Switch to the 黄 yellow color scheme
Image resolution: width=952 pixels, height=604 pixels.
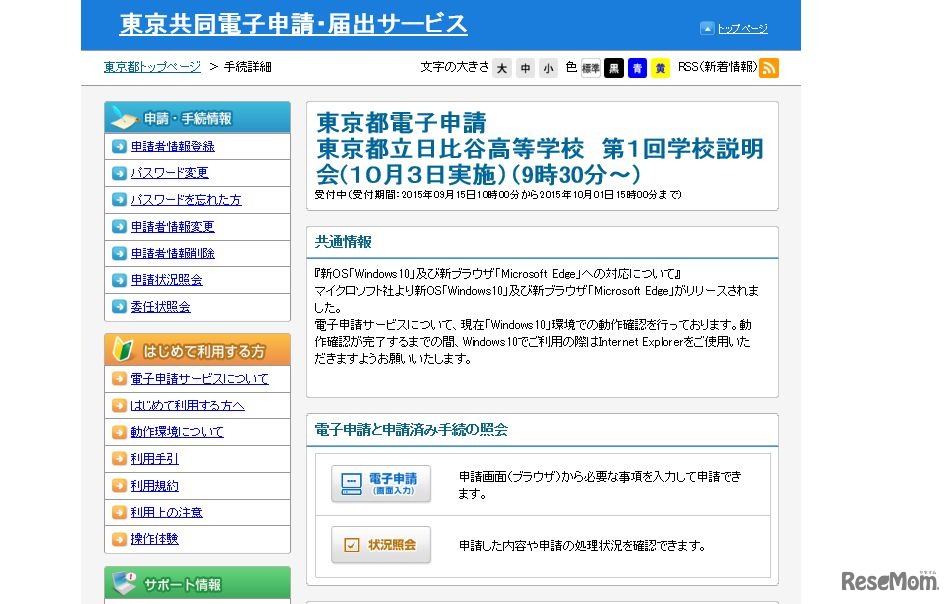[x=660, y=69]
